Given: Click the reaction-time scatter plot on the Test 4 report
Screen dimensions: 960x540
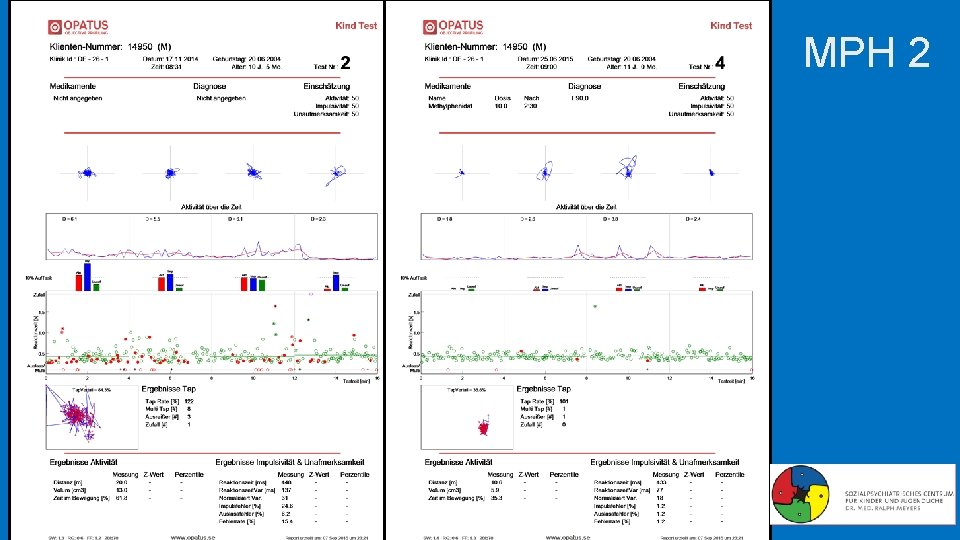Looking at the screenshot, I should (x=587, y=333).
